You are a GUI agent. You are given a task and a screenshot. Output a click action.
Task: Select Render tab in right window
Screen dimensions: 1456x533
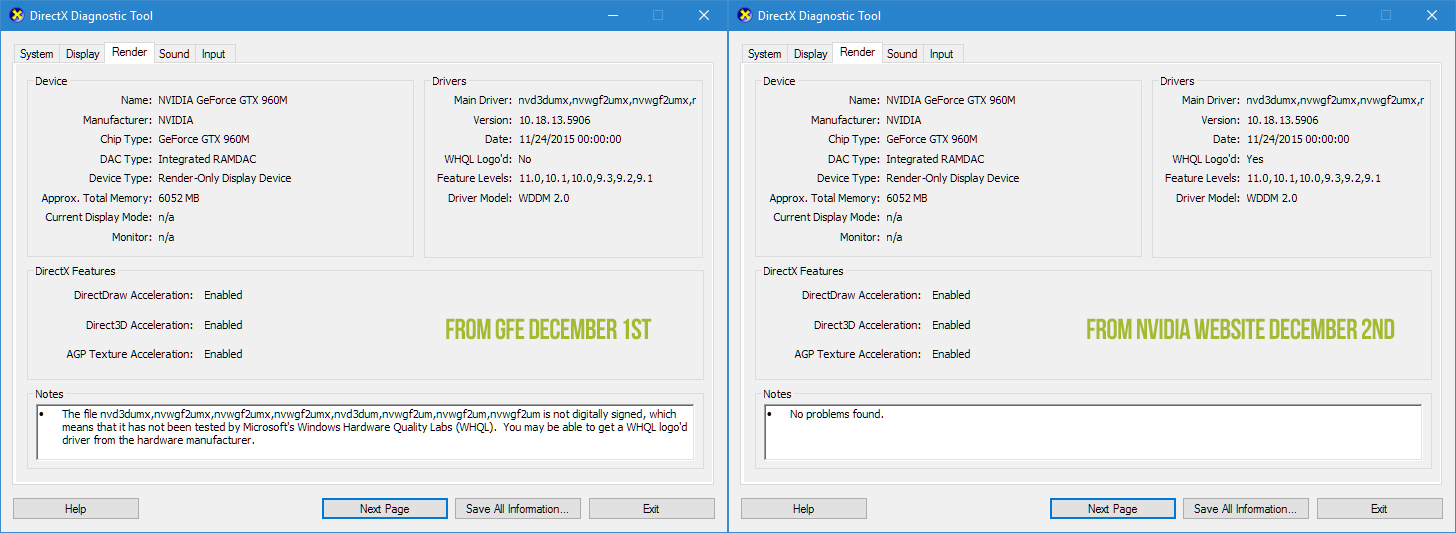(858, 52)
